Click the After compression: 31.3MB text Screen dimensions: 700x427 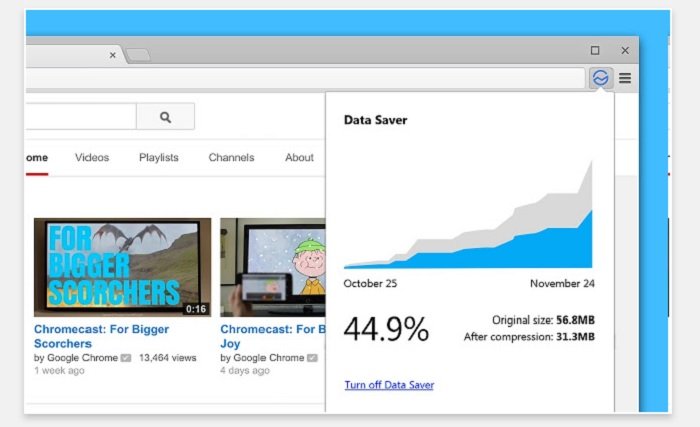click(529, 337)
